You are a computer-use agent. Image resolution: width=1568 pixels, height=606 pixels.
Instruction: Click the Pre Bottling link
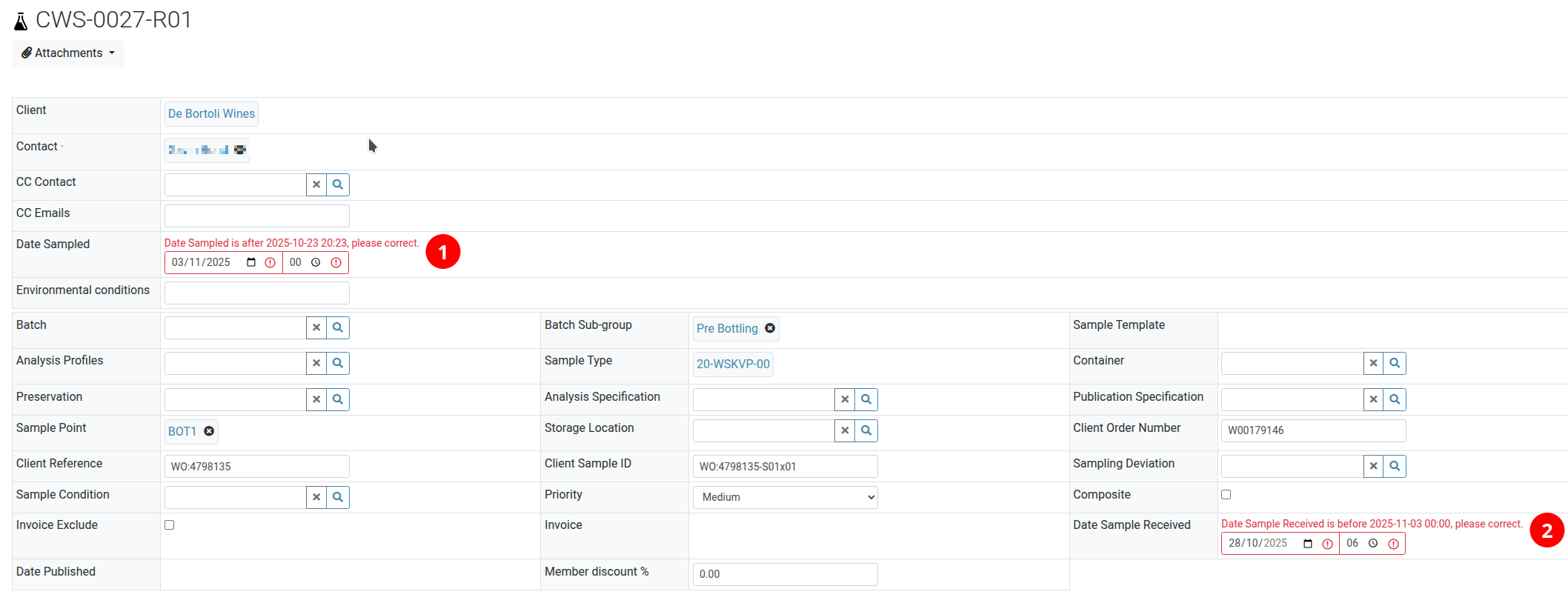pyautogui.click(x=727, y=329)
